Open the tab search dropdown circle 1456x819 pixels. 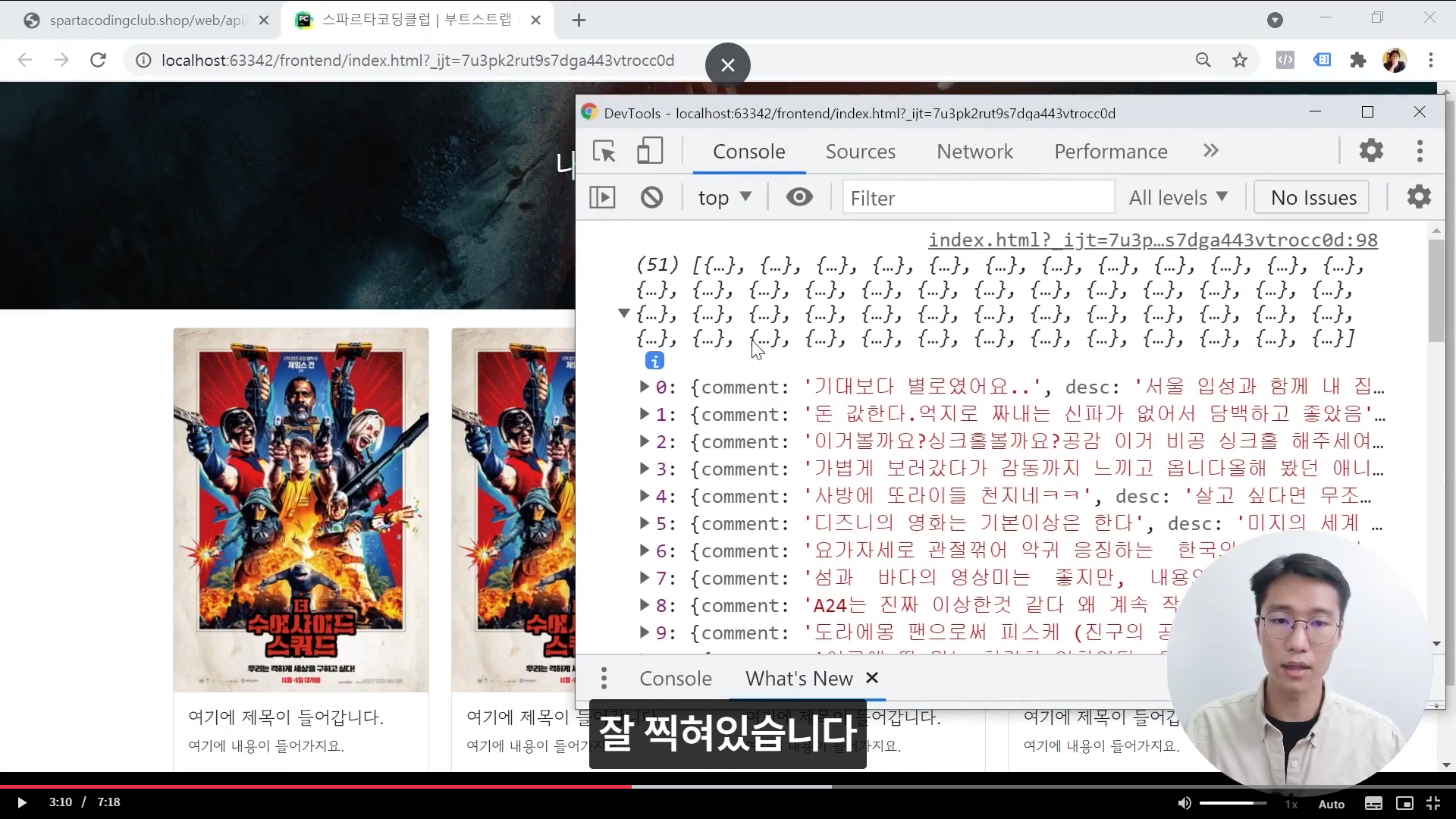(1275, 20)
